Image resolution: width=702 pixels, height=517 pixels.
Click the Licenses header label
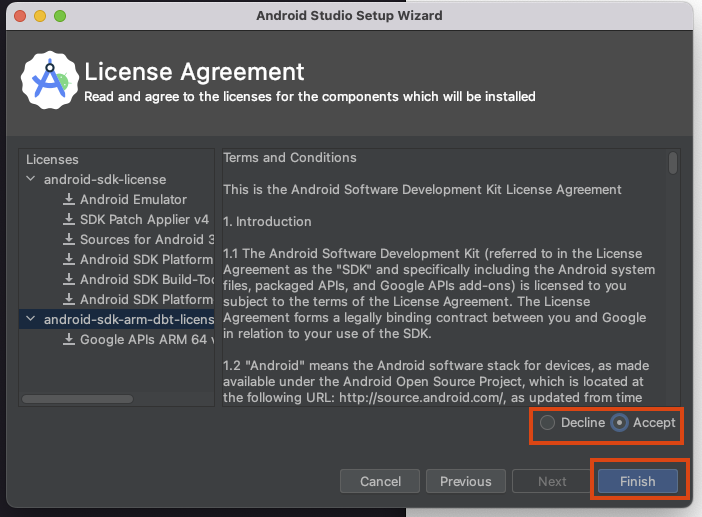[x=52, y=159]
